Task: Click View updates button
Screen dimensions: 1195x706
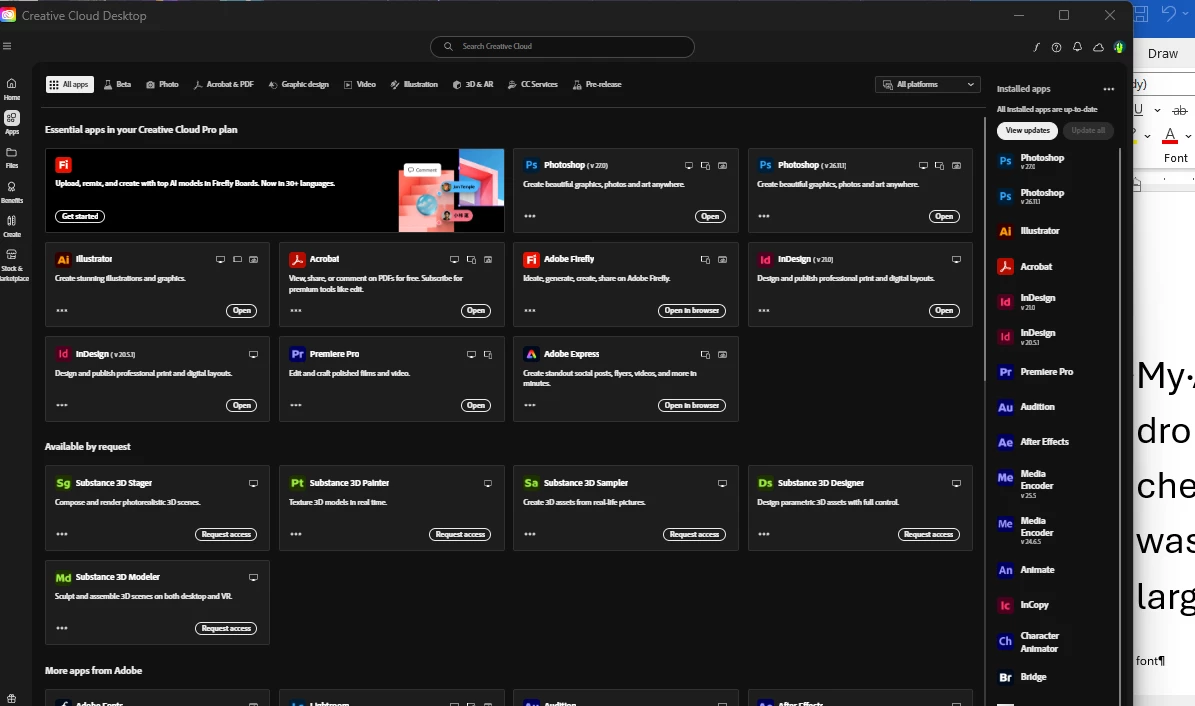Action: [1027, 130]
